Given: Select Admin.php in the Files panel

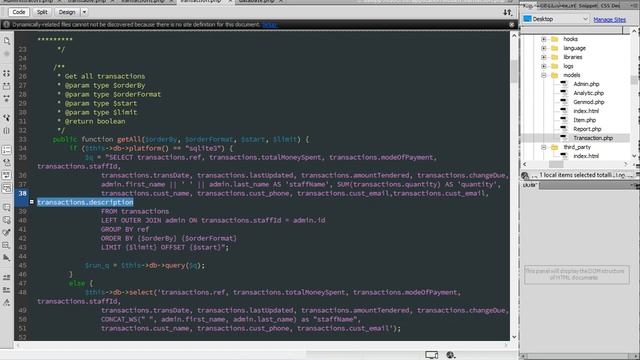Looking at the screenshot, I should click(586, 84).
